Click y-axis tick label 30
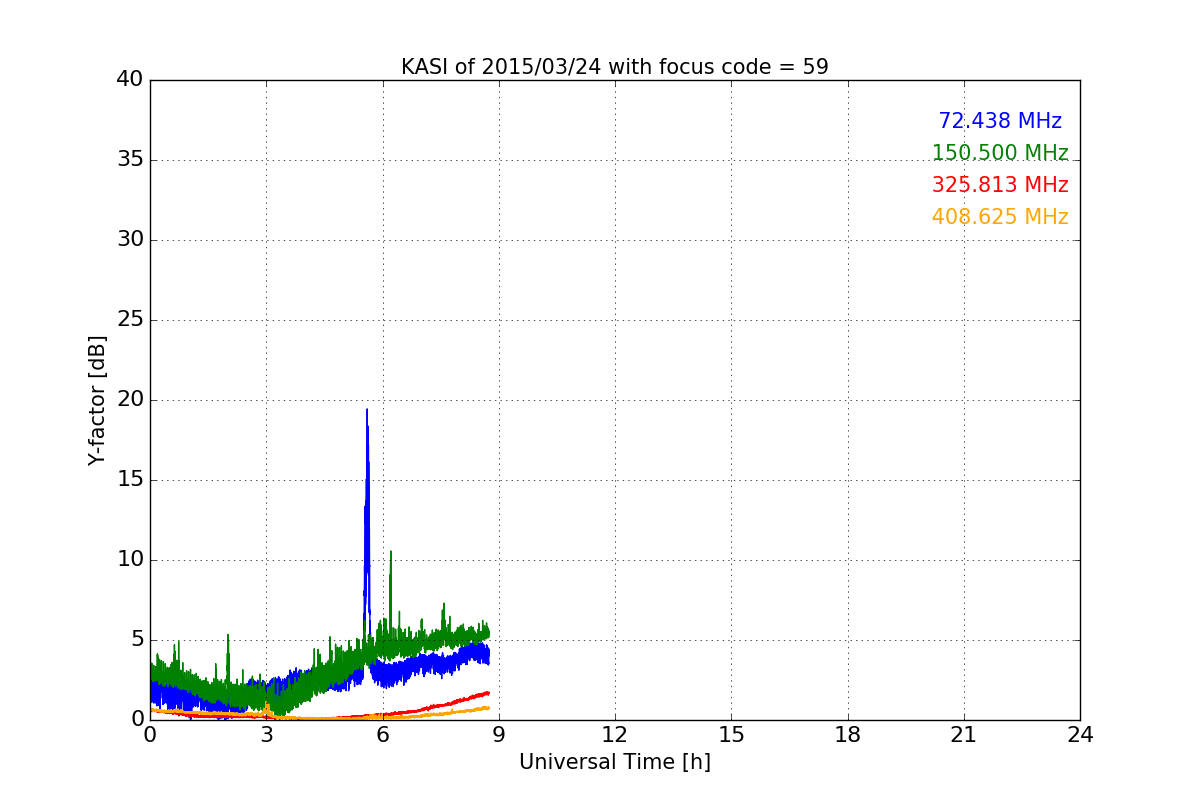1200x800 pixels. point(130,240)
